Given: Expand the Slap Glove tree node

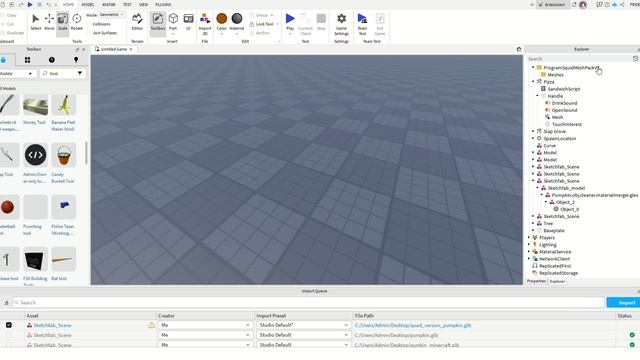Looking at the screenshot, I should [x=533, y=131].
